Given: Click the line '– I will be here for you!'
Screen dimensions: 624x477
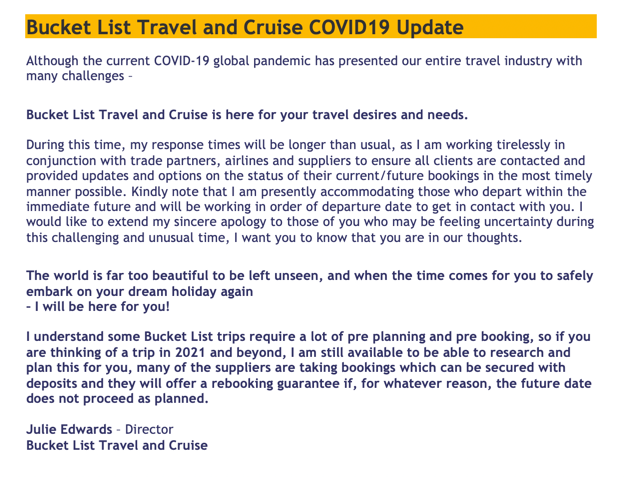Looking at the screenshot, I should pos(90,306).
